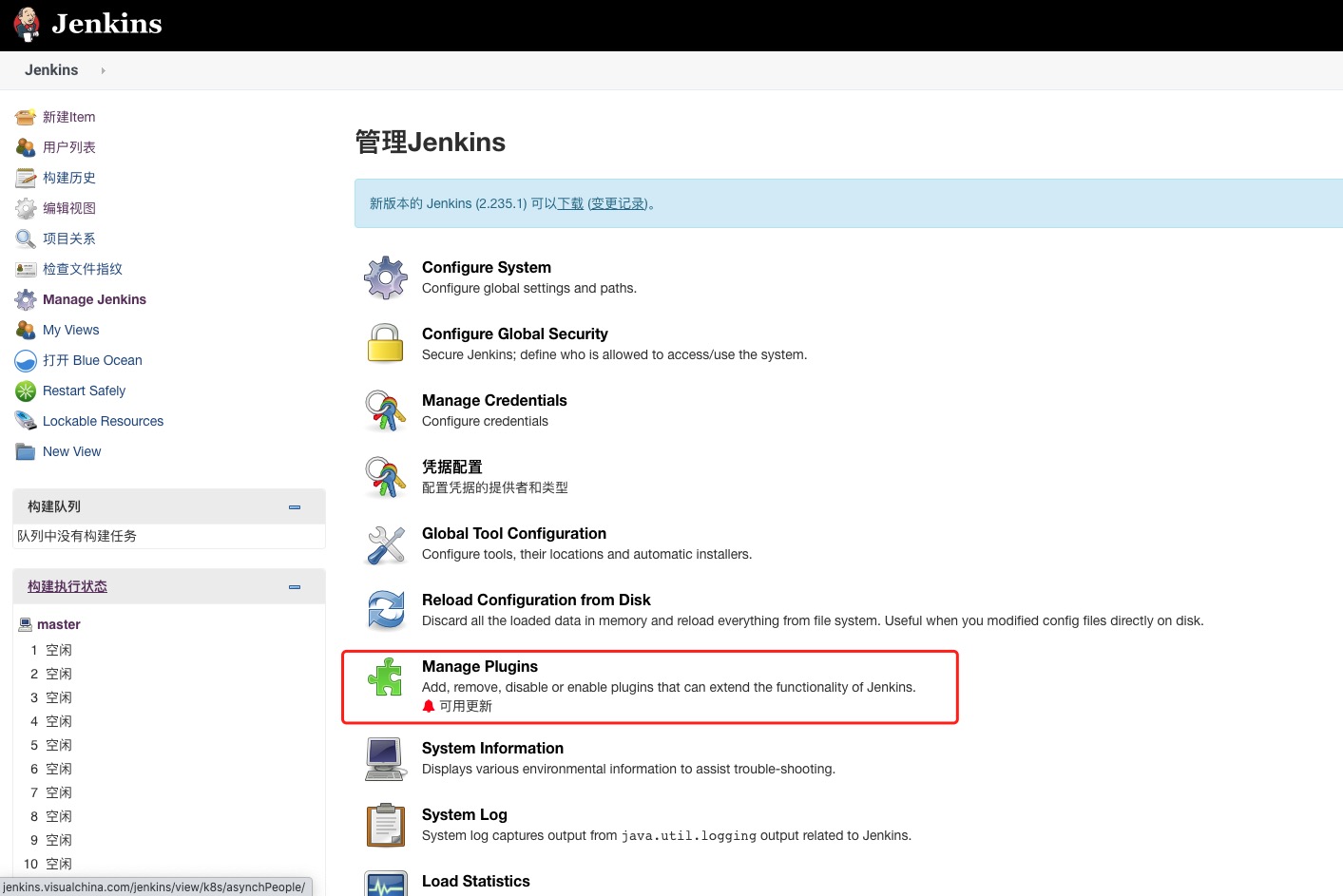The image size is (1343, 896).
Task: Click the Blue Ocean circle icon
Action: click(x=26, y=360)
